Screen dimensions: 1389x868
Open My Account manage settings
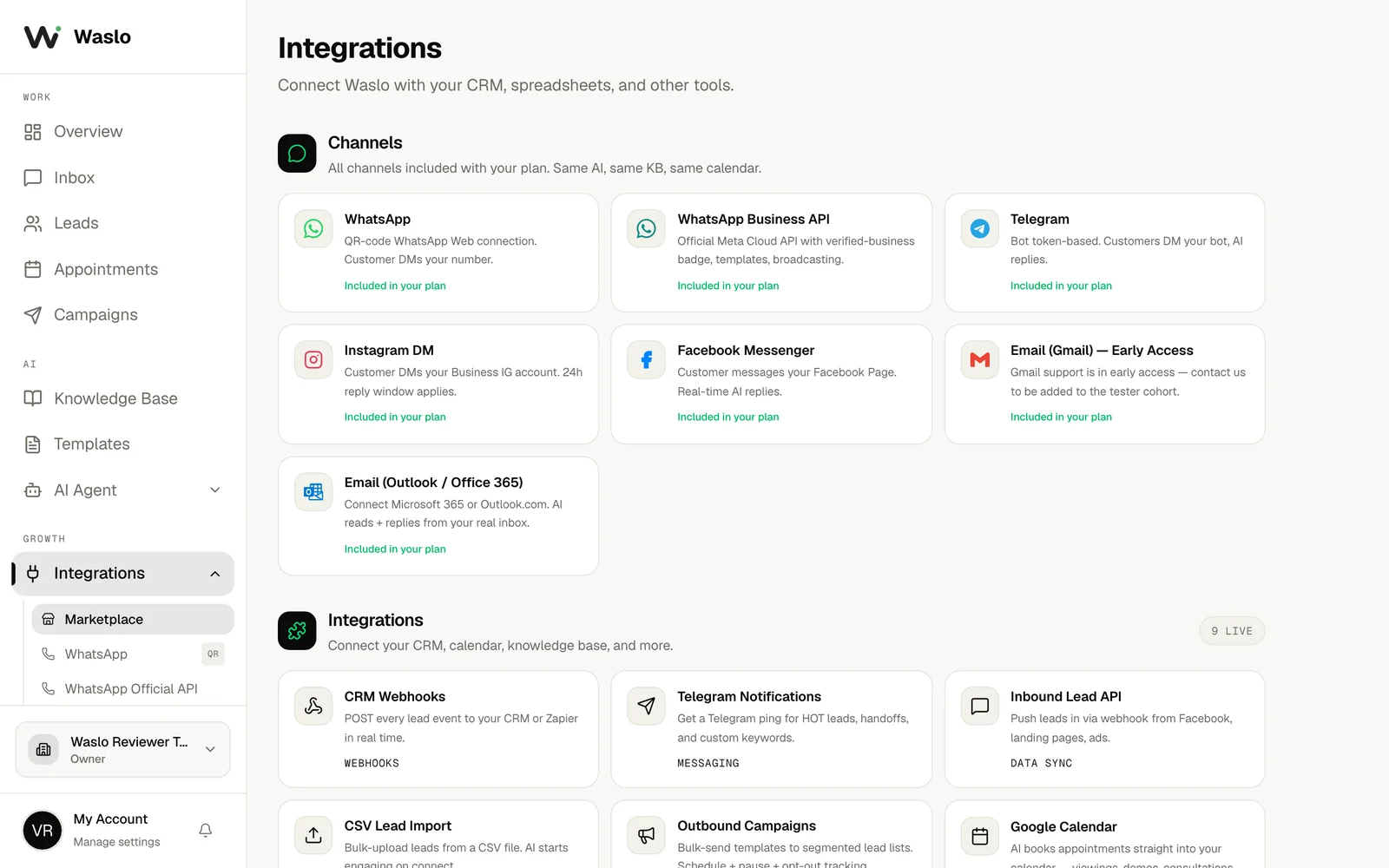(x=116, y=831)
